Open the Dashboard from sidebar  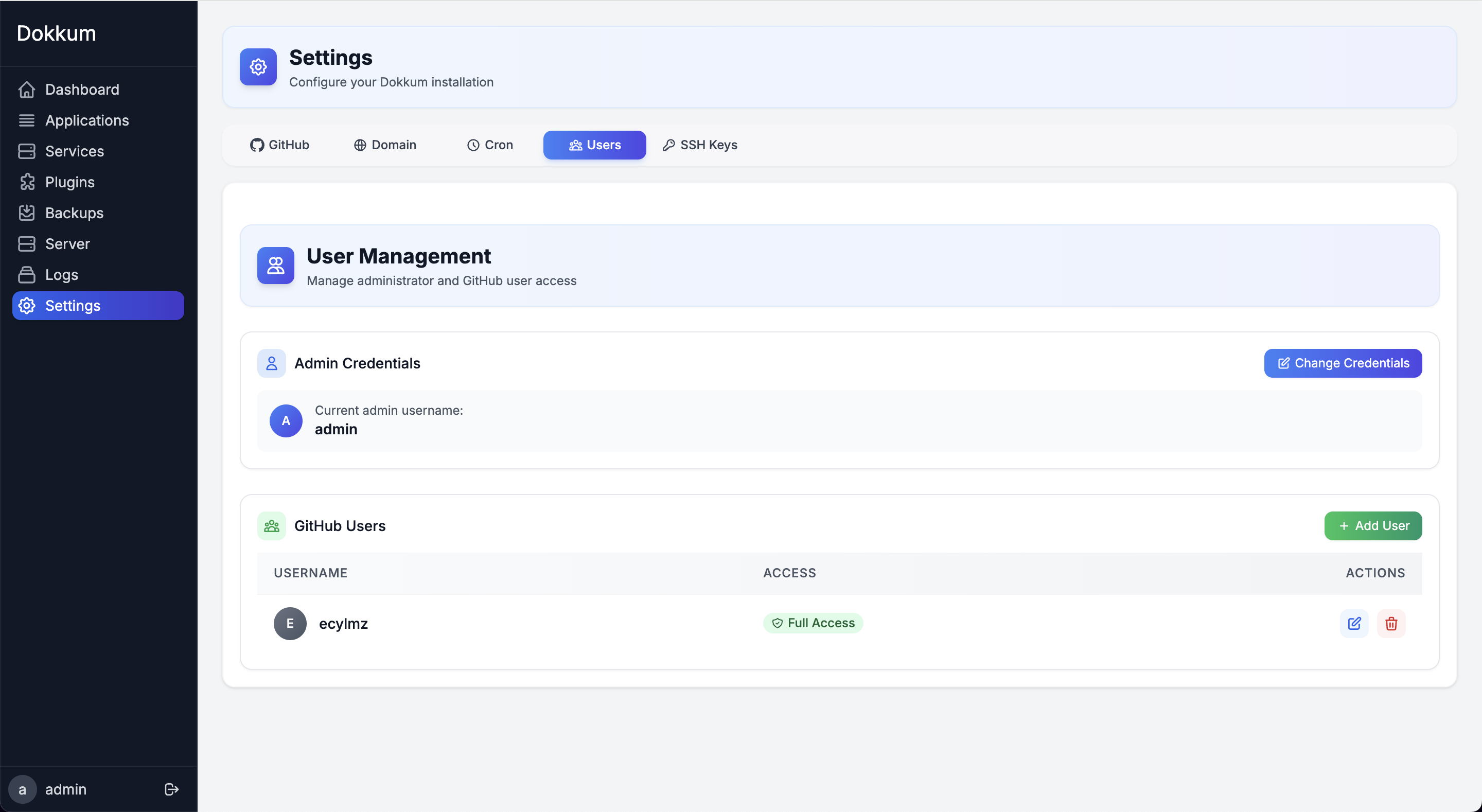click(82, 89)
